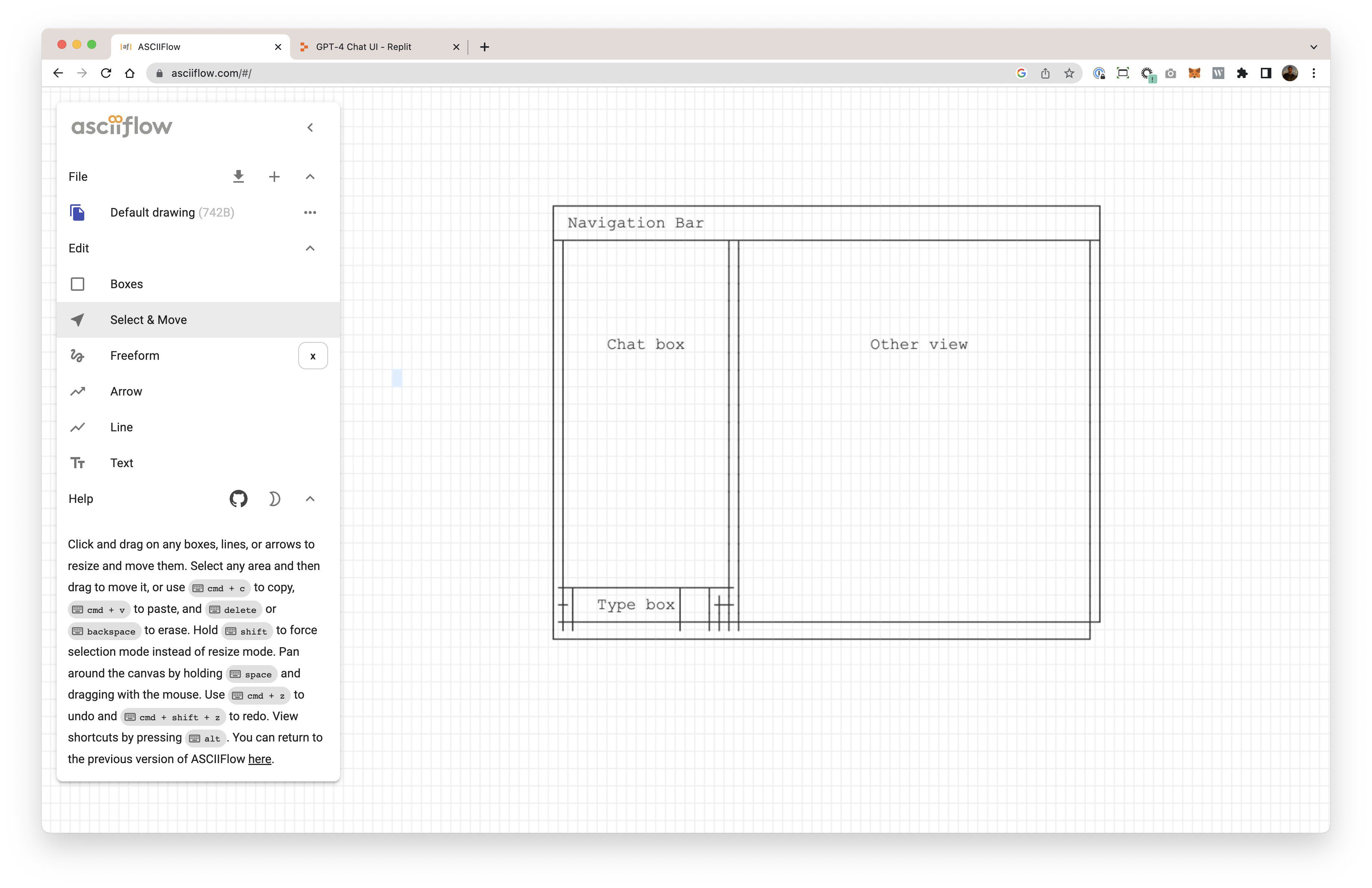Create new drawing with plus icon
Screen dimensions: 1372x888
tap(274, 176)
